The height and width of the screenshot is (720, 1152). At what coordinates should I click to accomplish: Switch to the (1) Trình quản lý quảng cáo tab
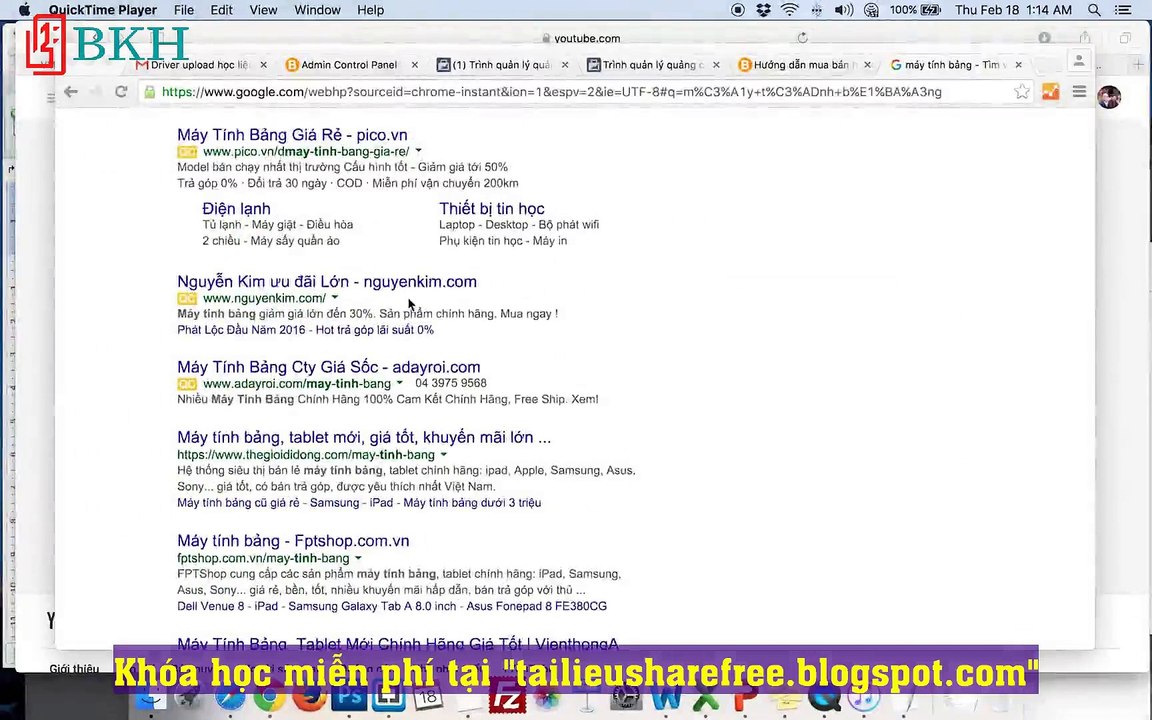point(500,65)
